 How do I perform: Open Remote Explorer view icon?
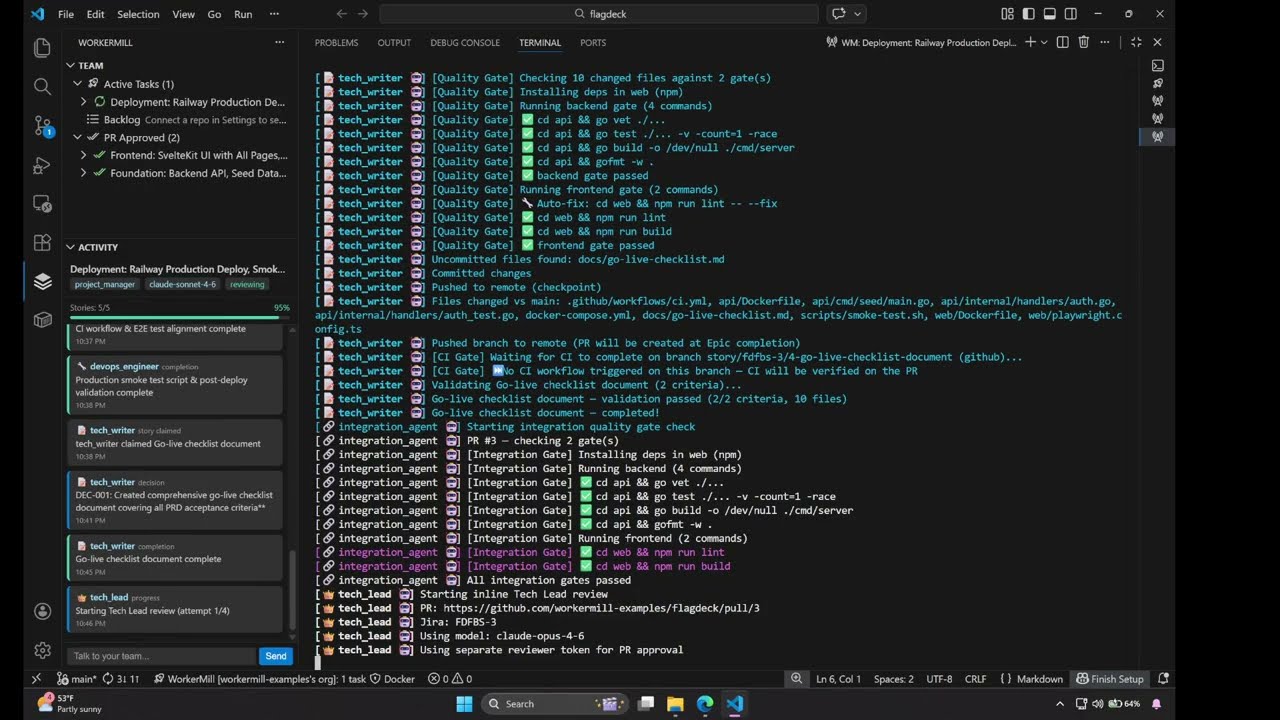pyautogui.click(x=42, y=204)
